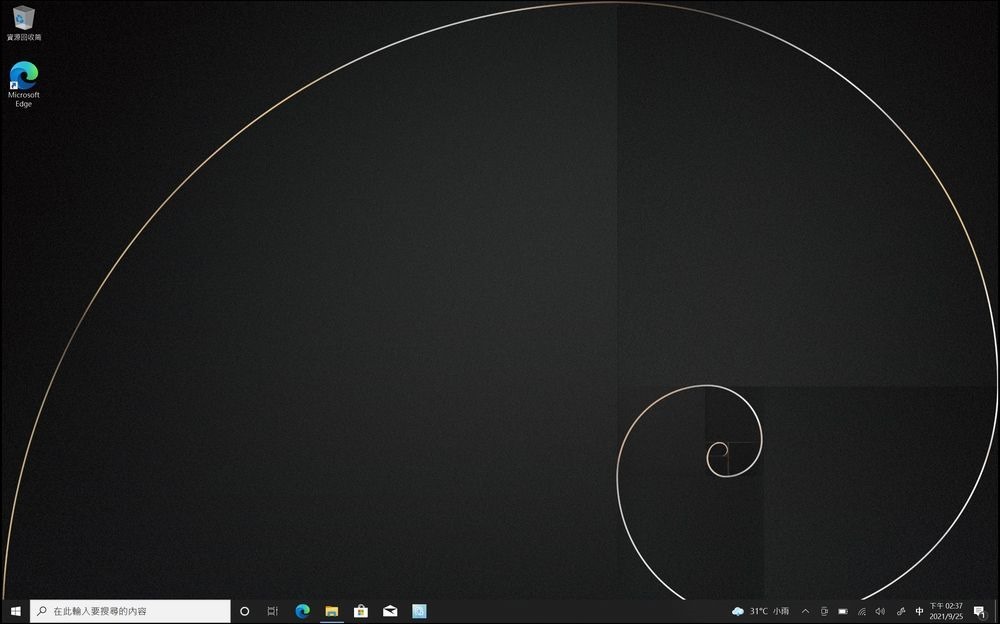Launch Microsoft Edge from the taskbar

click(x=302, y=611)
